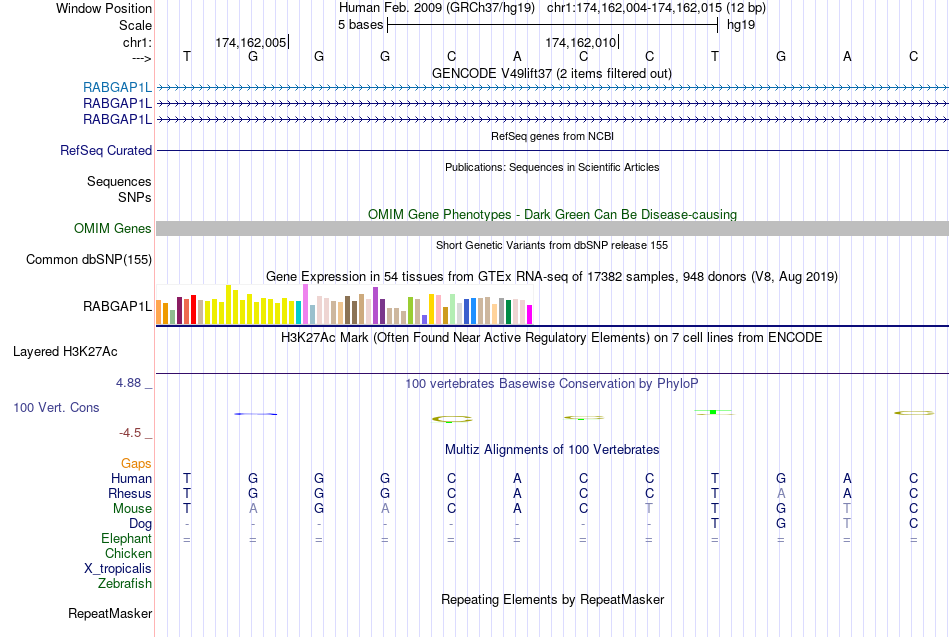This screenshot has width=950, height=637.
Task: Click 'Multiz Alignments of 100 Vertebrates' title
Action: tap(552, 450)
